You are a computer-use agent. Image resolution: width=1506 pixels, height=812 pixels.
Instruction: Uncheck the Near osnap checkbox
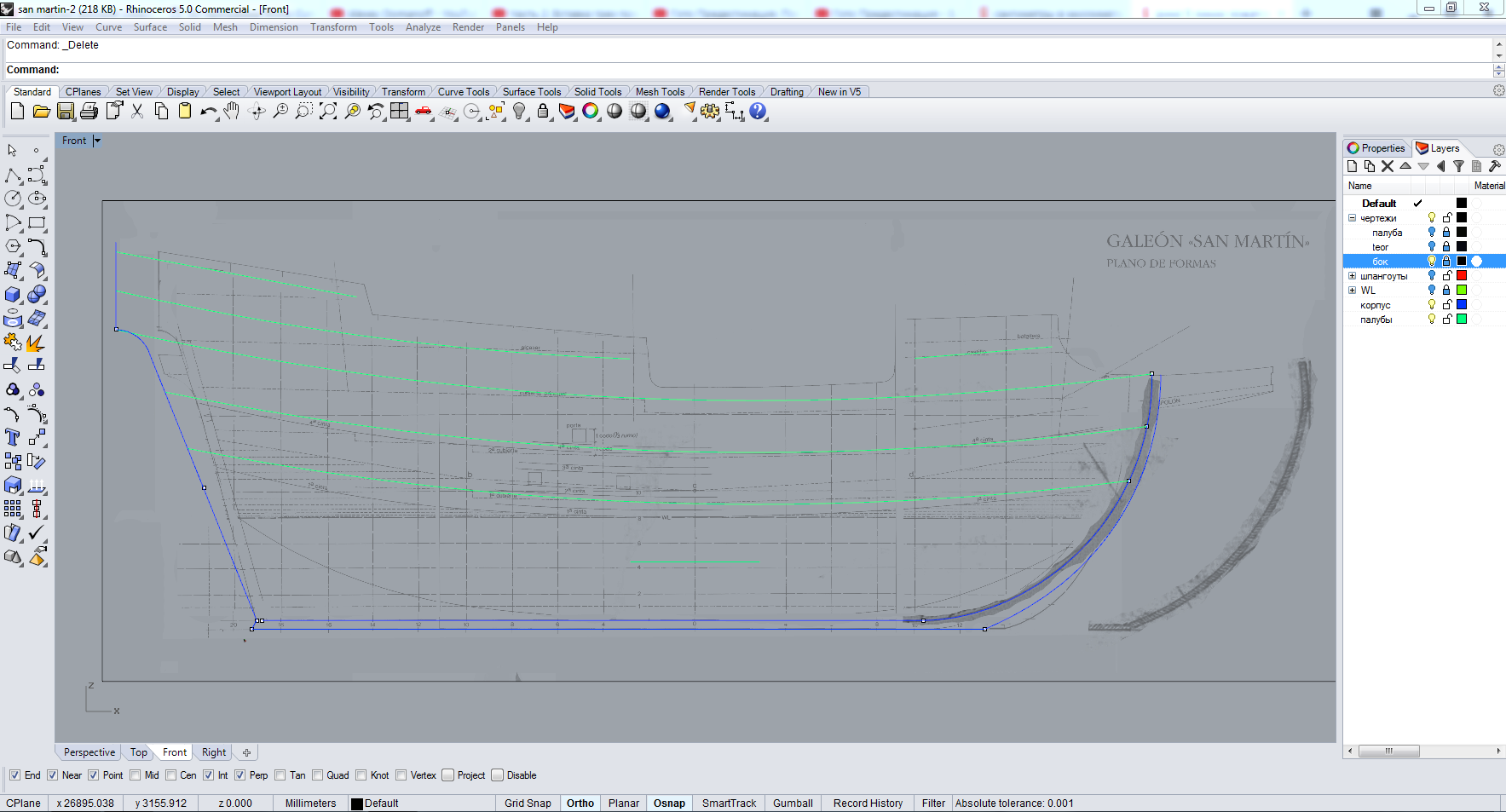click(x=53, y=775)
